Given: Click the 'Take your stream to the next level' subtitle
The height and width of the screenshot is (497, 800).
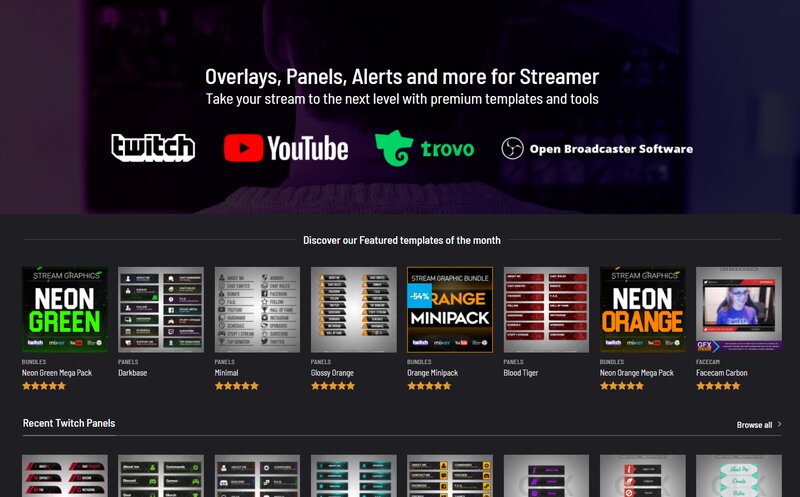Looking at the screenshot, I should point(402,99).
